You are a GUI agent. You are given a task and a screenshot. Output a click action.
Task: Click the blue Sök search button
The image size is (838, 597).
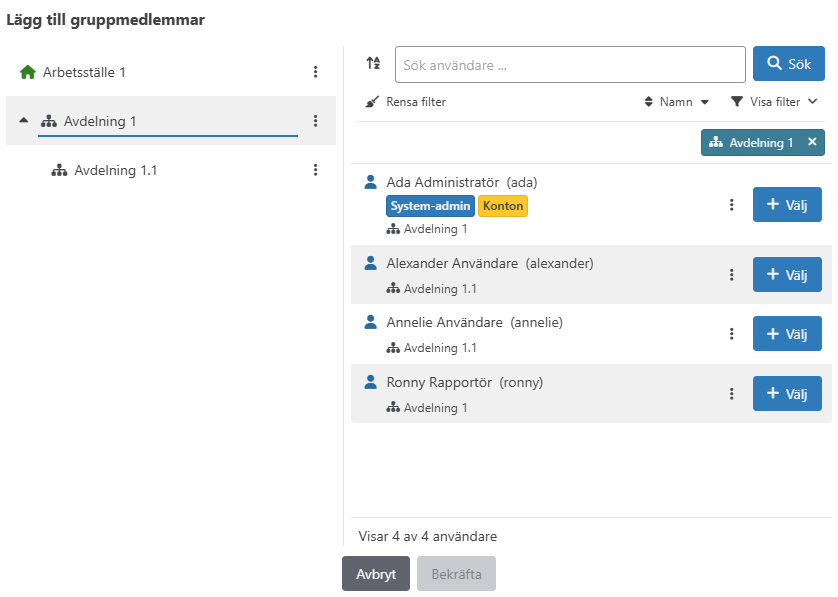click(x=789, y=64)
